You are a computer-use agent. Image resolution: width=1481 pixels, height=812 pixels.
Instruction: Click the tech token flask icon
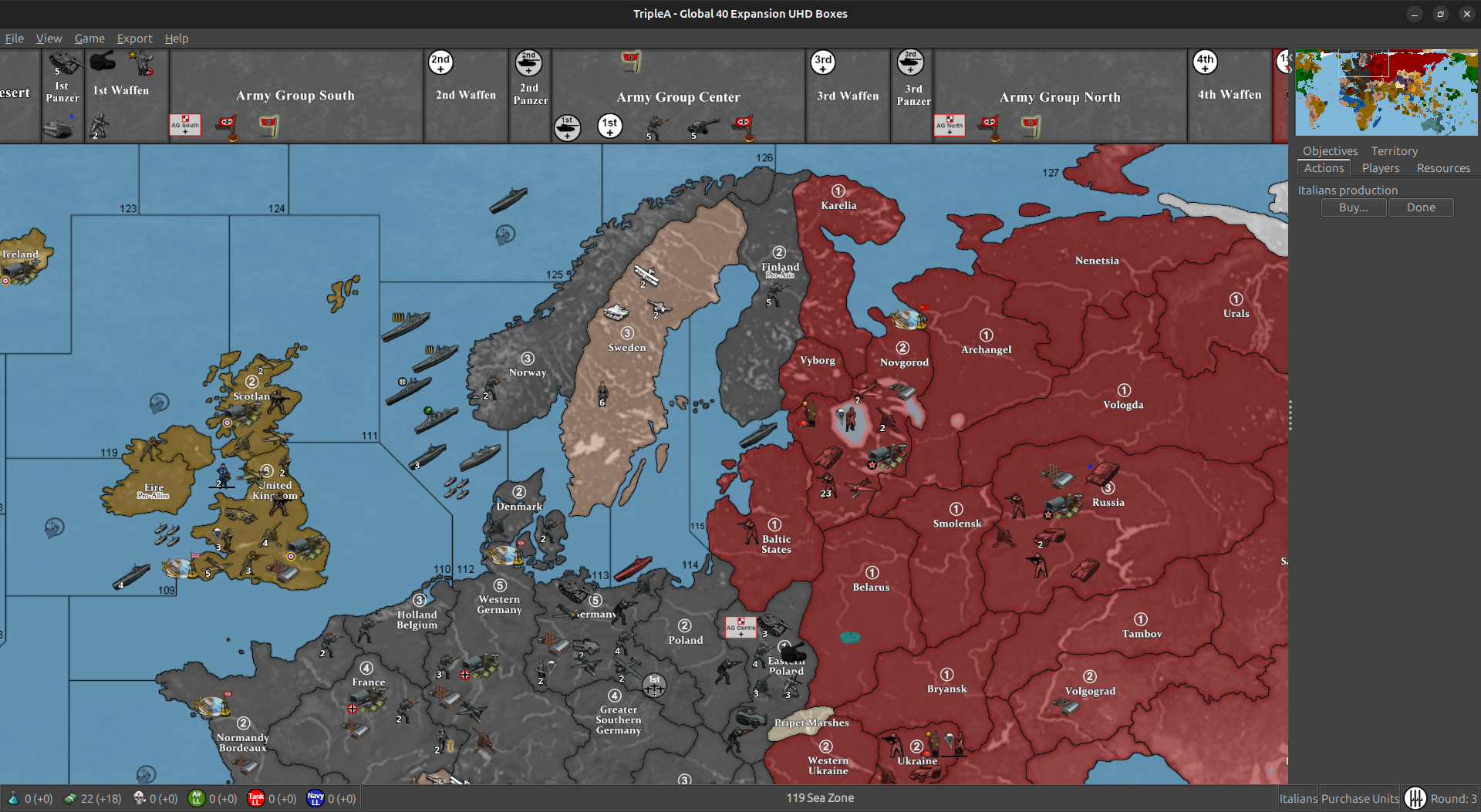coord(12,798)
